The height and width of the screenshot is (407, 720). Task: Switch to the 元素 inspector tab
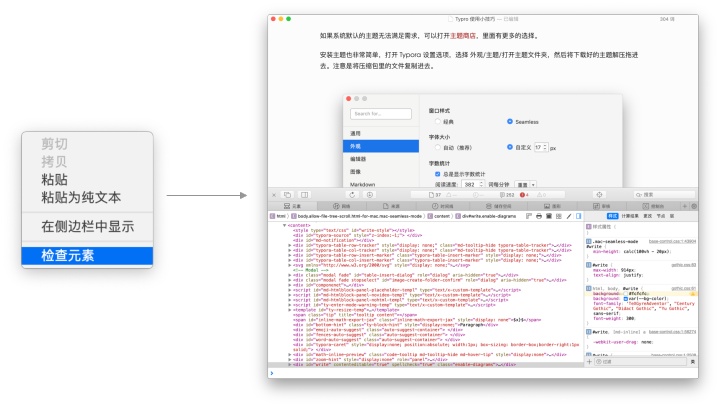coord(292,206)
